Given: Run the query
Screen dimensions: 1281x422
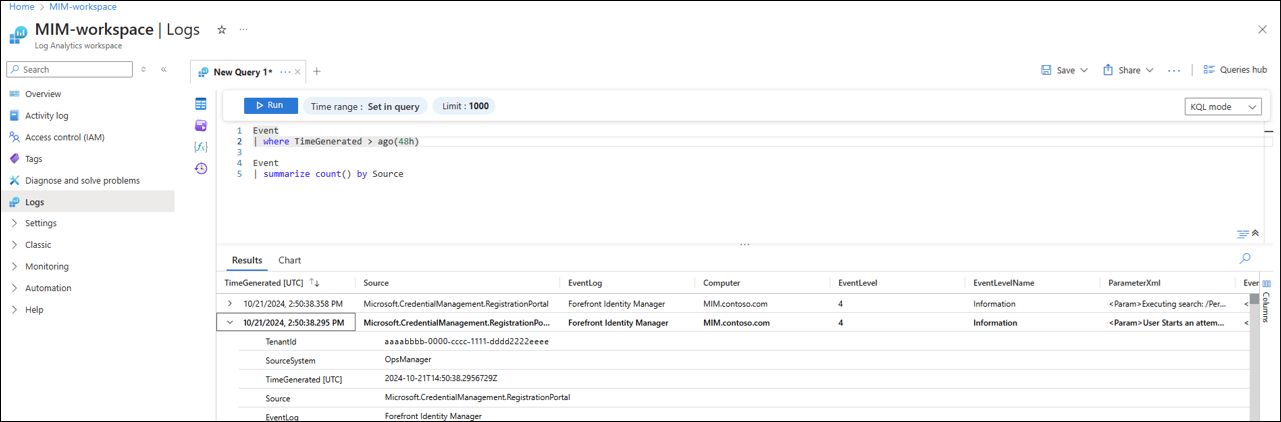Looking at the screenshot, I should pos(270,105).
